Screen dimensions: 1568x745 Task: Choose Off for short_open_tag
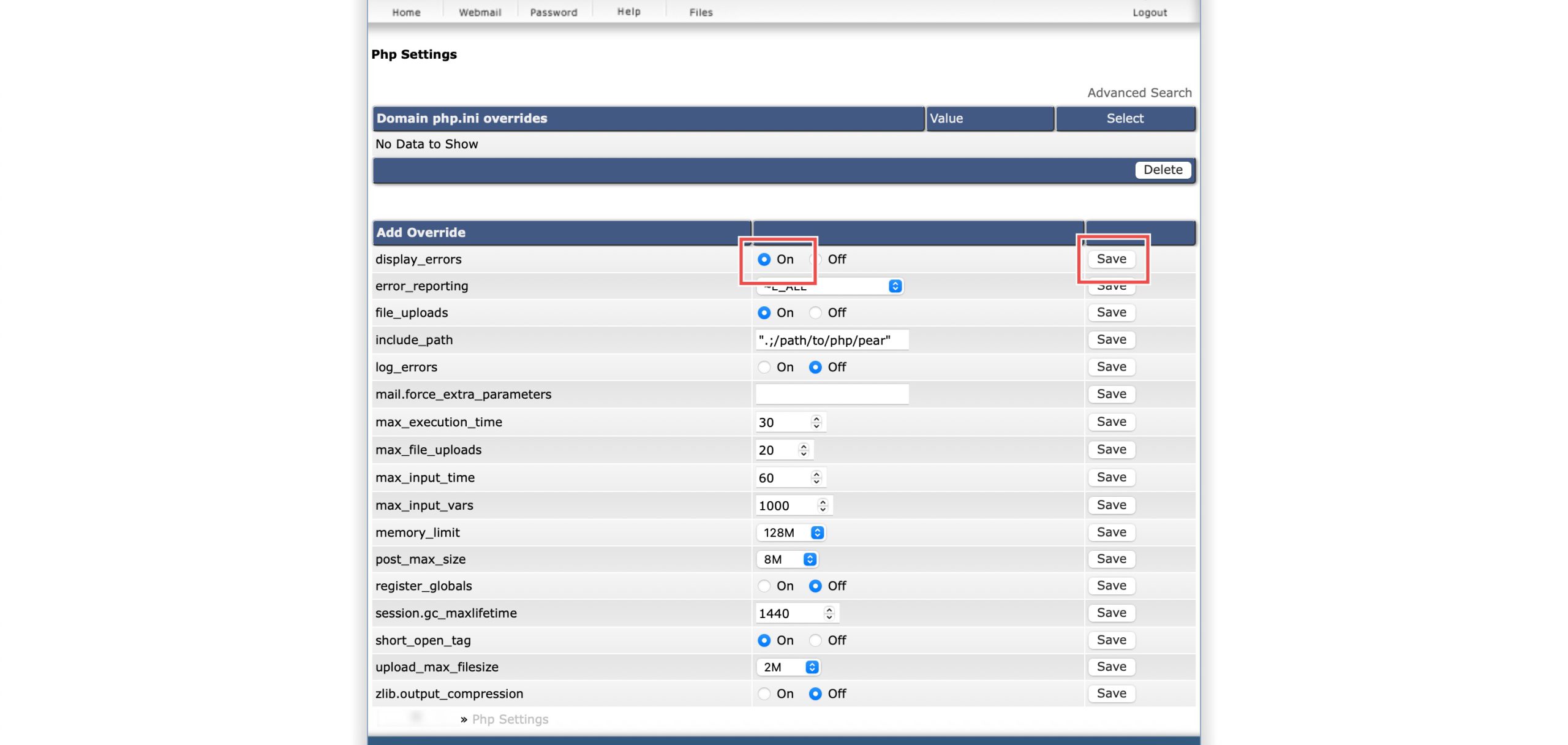(815, 640)
